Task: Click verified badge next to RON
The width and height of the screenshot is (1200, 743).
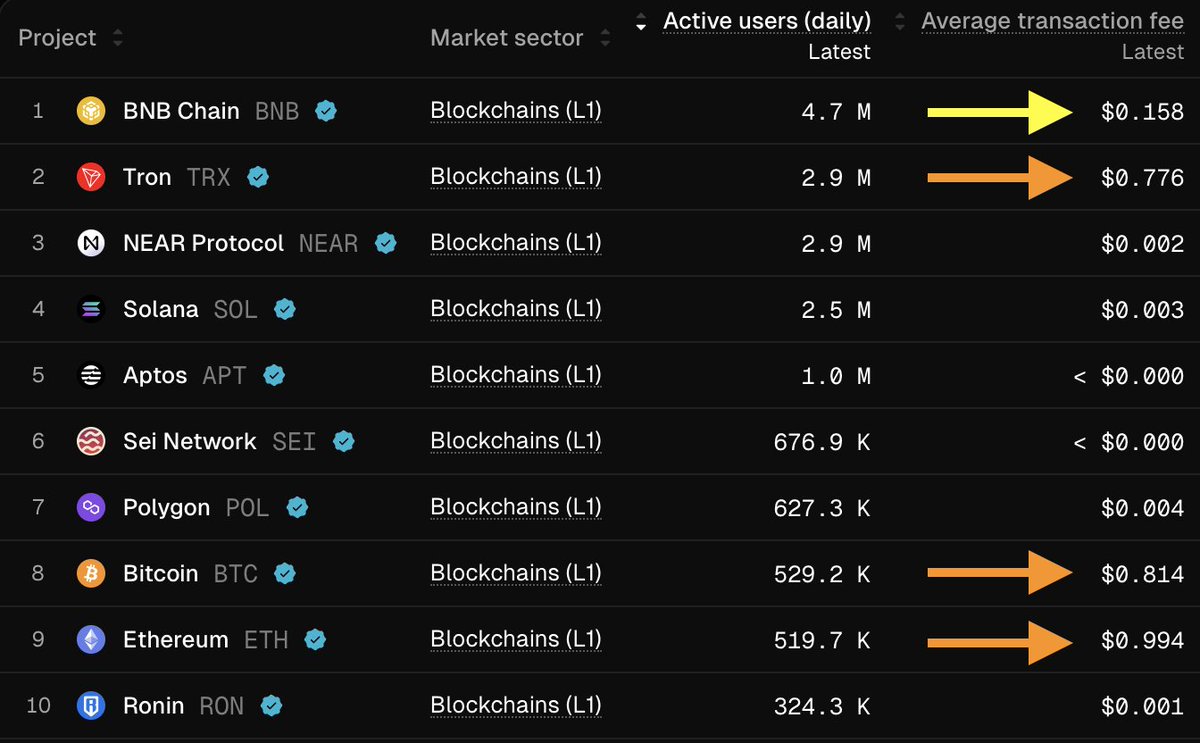Action: pyautogui.click(x=271, y=706)
